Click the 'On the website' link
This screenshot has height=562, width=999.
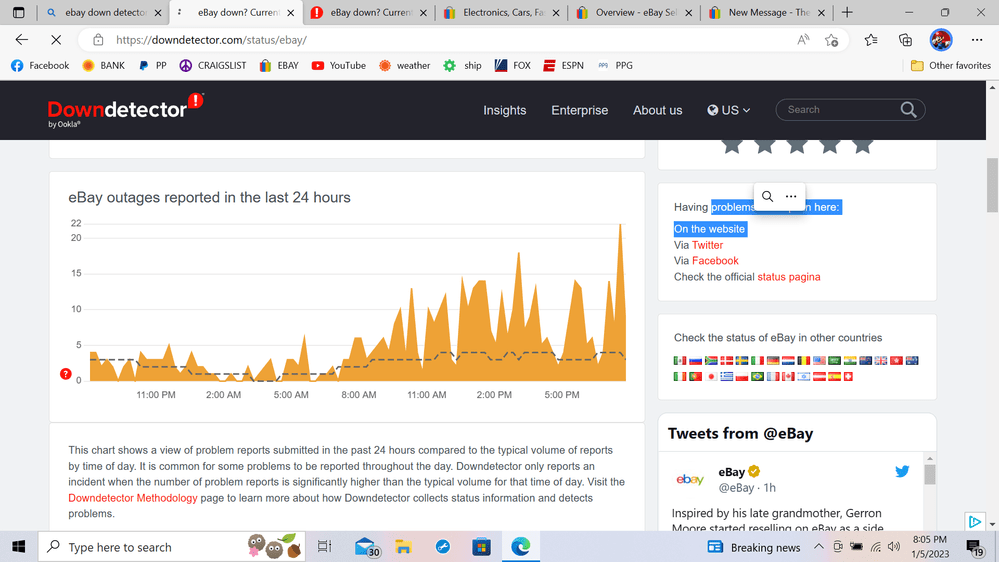click(709, 229)
